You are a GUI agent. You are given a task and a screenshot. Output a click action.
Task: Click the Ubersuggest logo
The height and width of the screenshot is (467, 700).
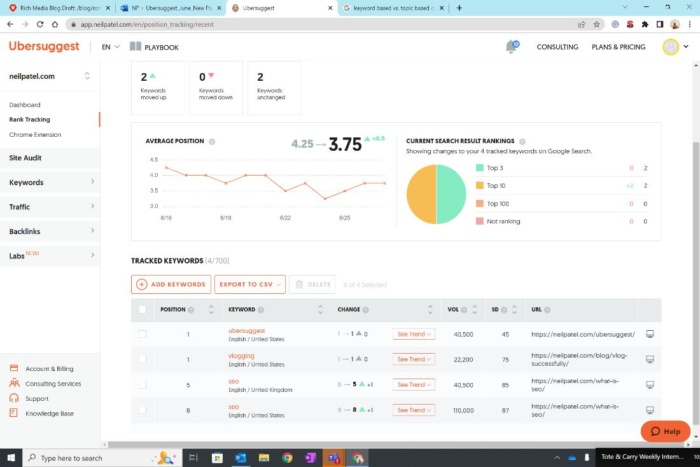[x=44, y=46]
